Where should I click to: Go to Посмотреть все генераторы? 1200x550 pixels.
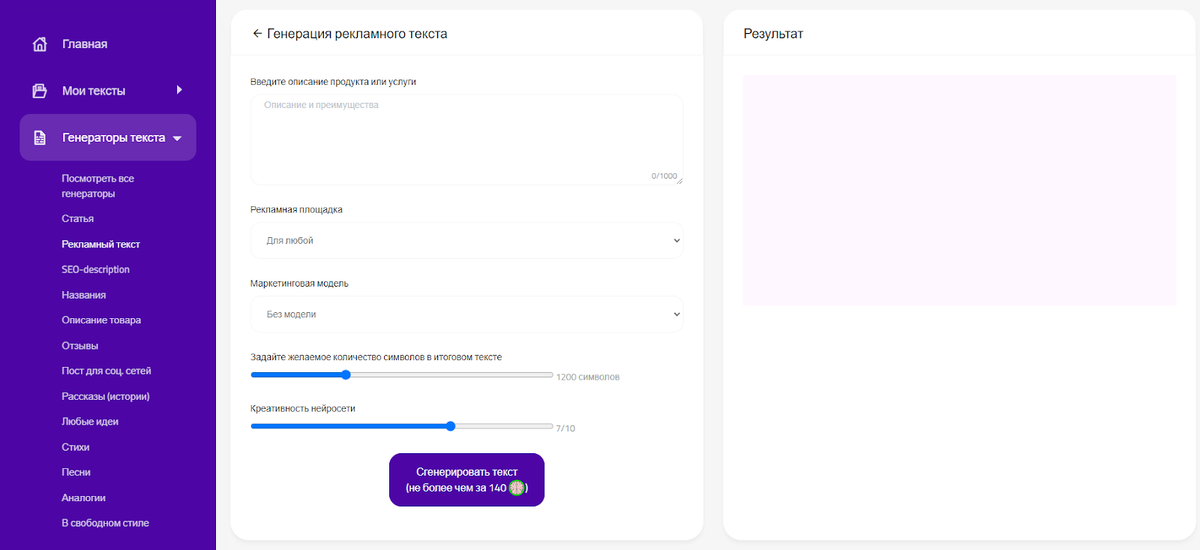coord(97,186)
